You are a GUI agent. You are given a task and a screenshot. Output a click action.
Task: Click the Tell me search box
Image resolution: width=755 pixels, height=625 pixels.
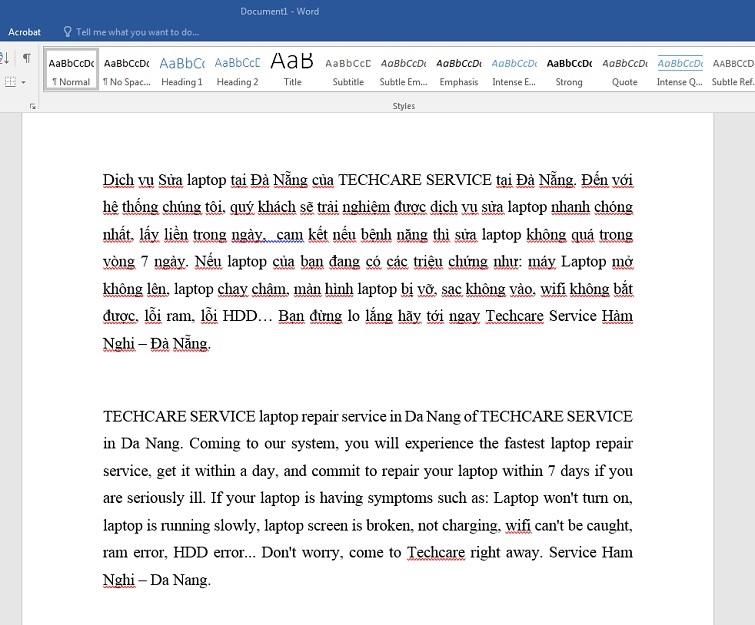tap(137, 32)
